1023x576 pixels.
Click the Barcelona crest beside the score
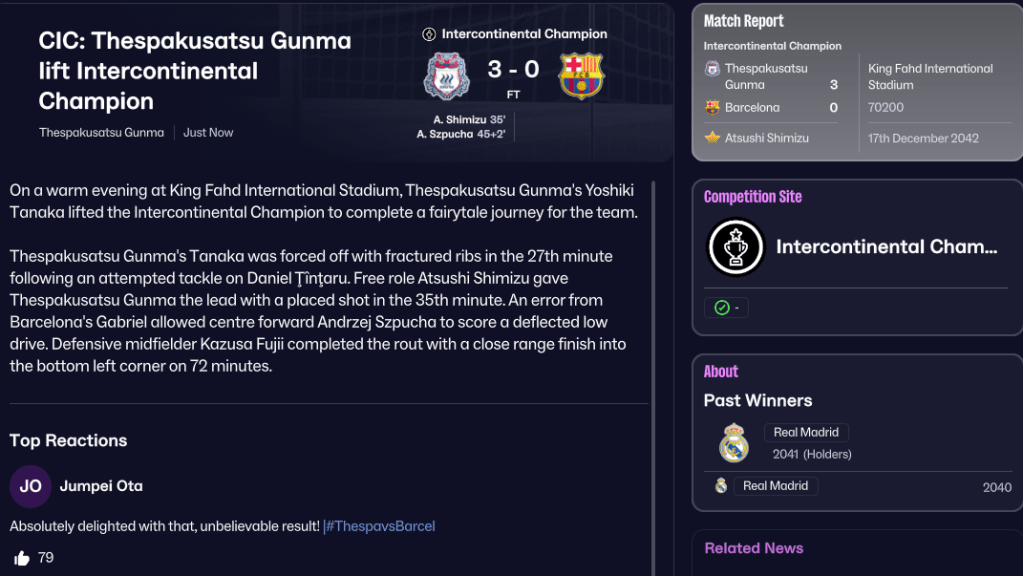coord(581,75)
